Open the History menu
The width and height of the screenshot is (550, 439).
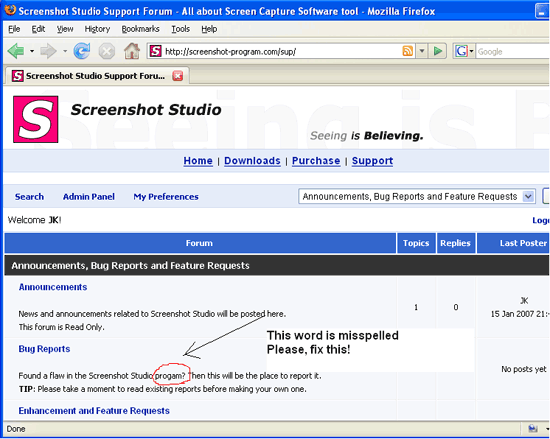point(97,29)
